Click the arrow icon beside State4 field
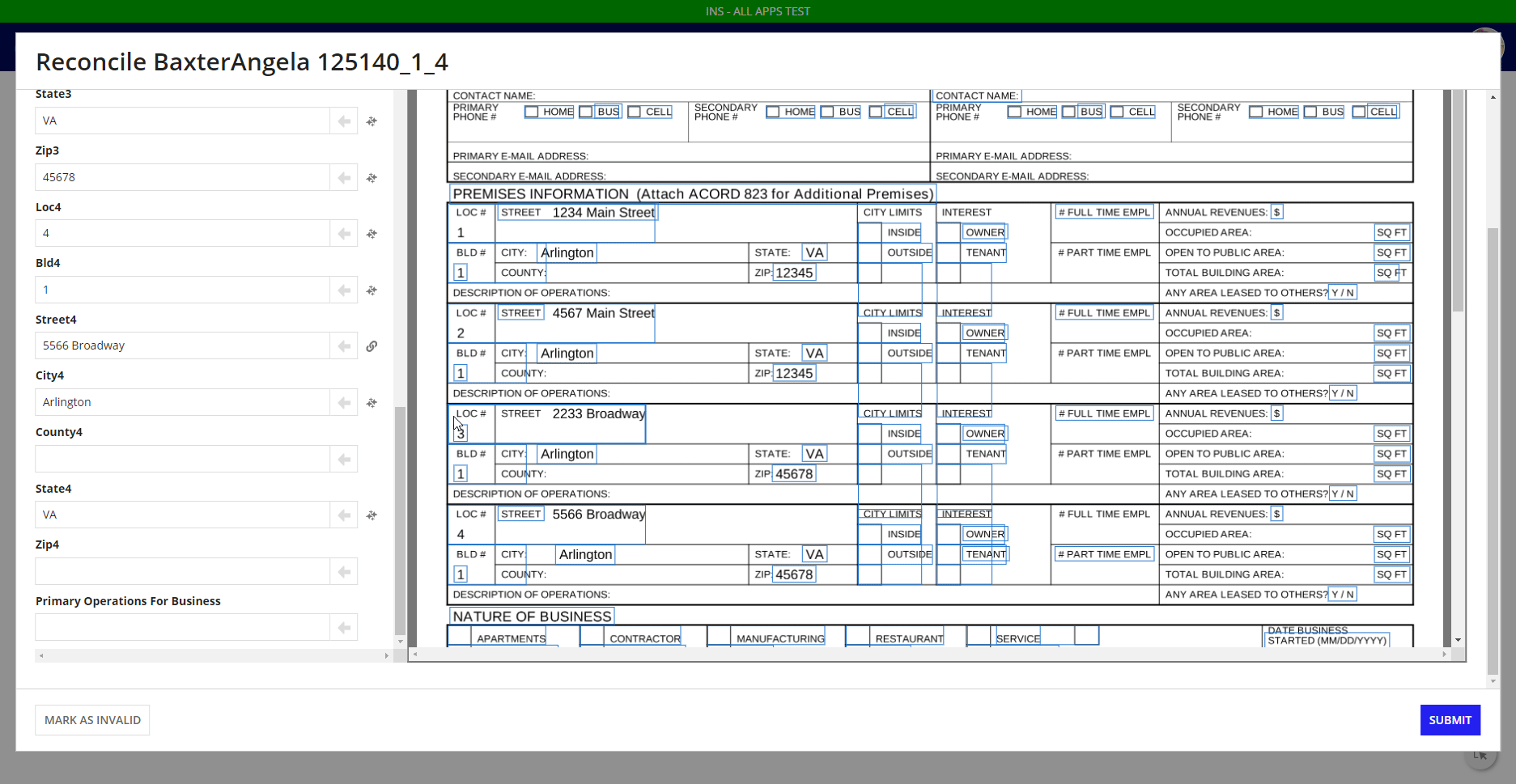This screenshot has width=1516, height=784. (x=344, y=515)
